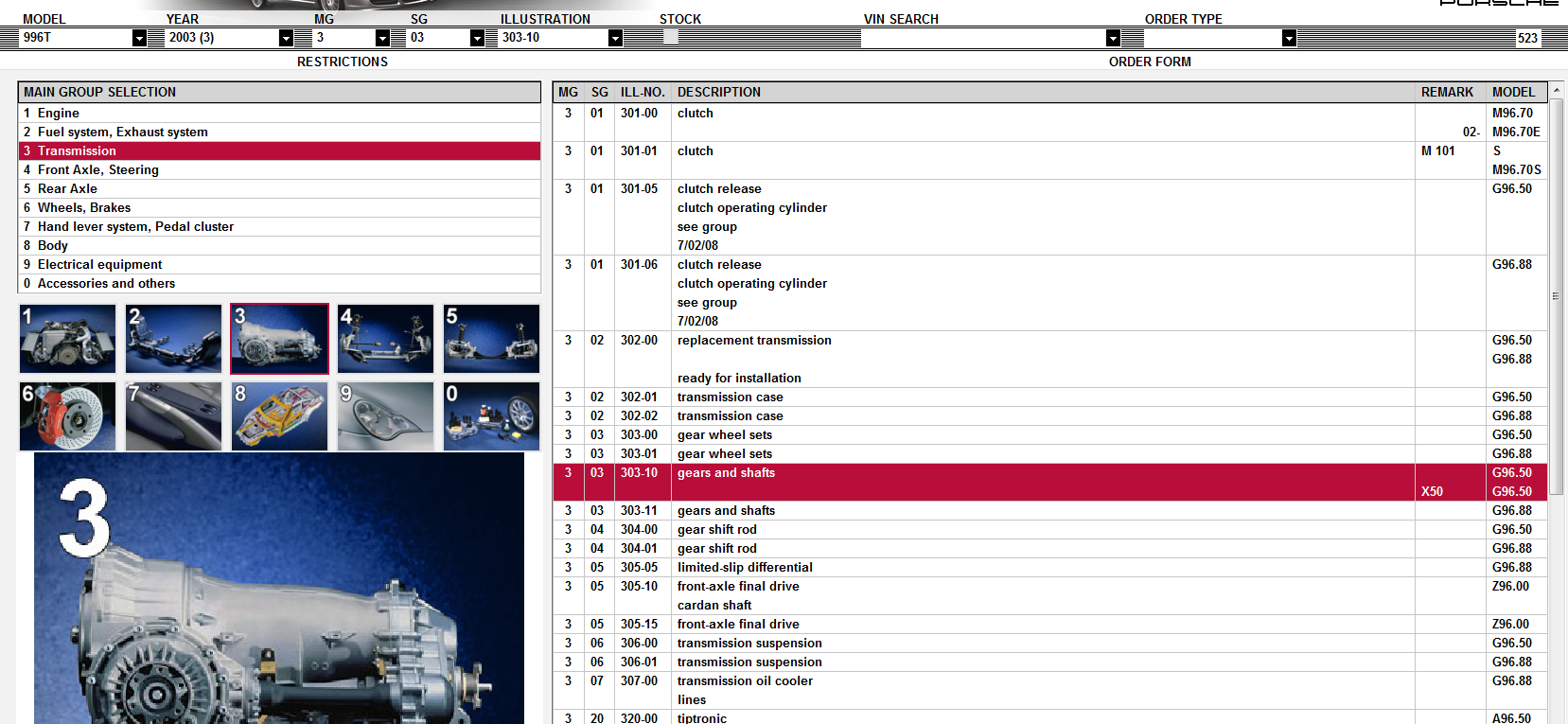Select row 304-00 gear shift rod
The image size is (1568, 724).
(1050, 530)
